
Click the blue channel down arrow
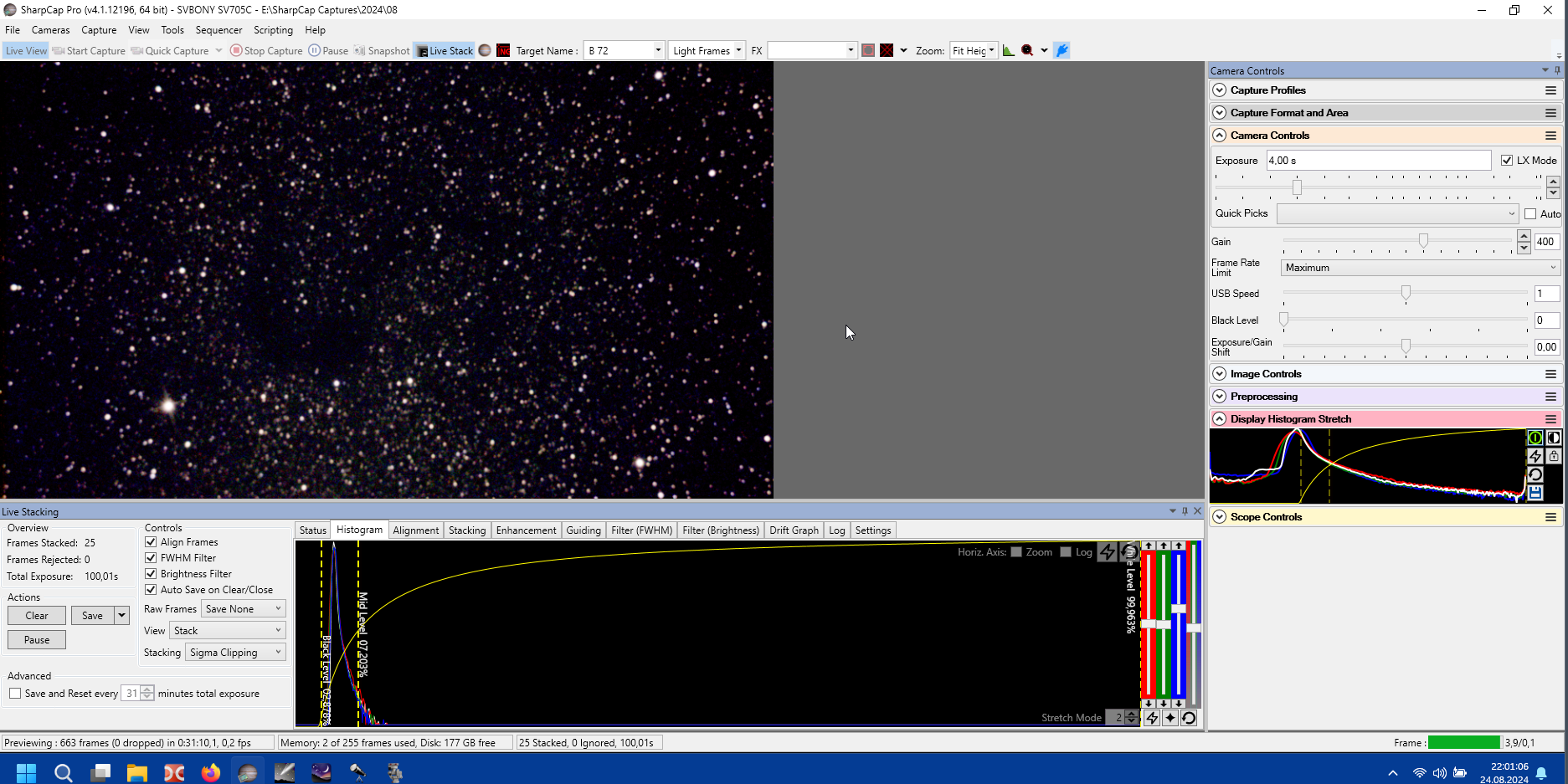tap(1179, 704)
